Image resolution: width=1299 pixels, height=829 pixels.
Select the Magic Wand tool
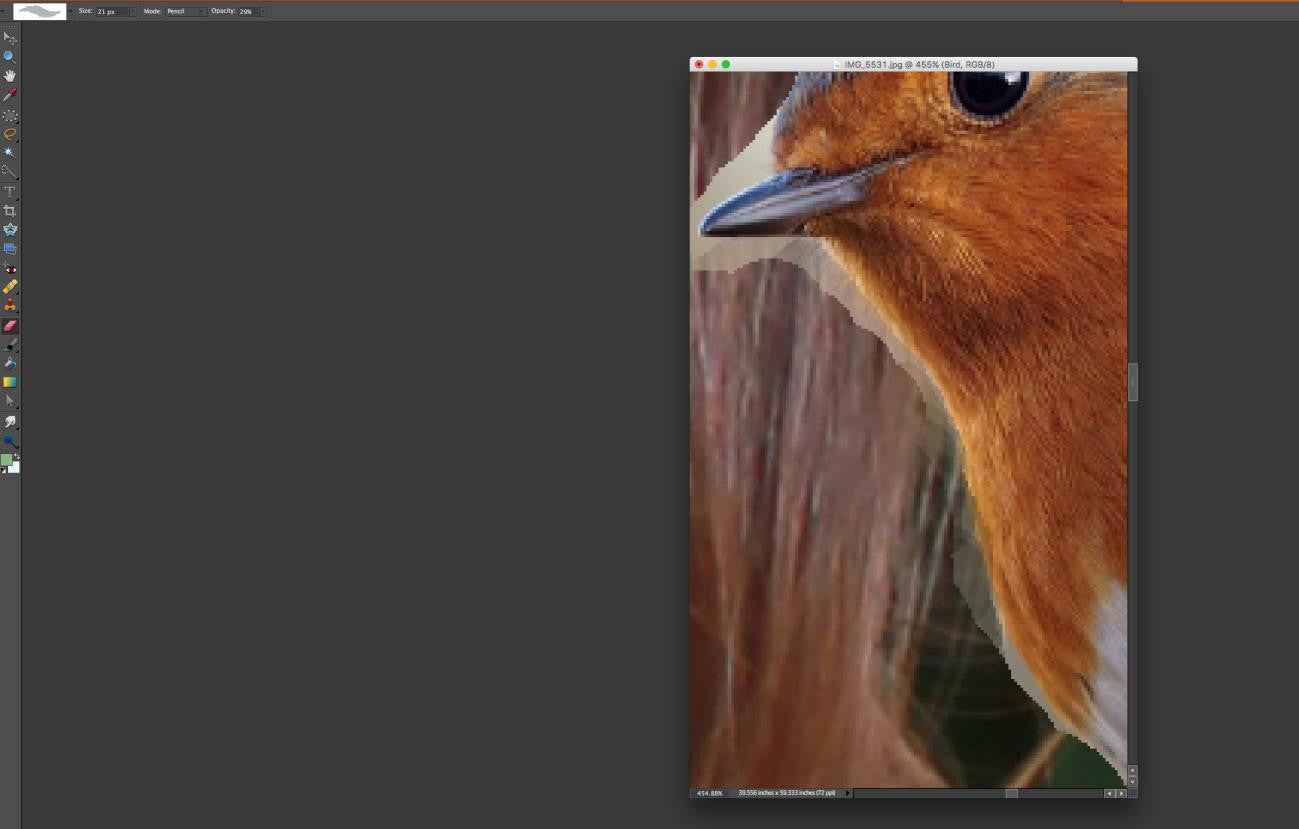pos(10,152)
